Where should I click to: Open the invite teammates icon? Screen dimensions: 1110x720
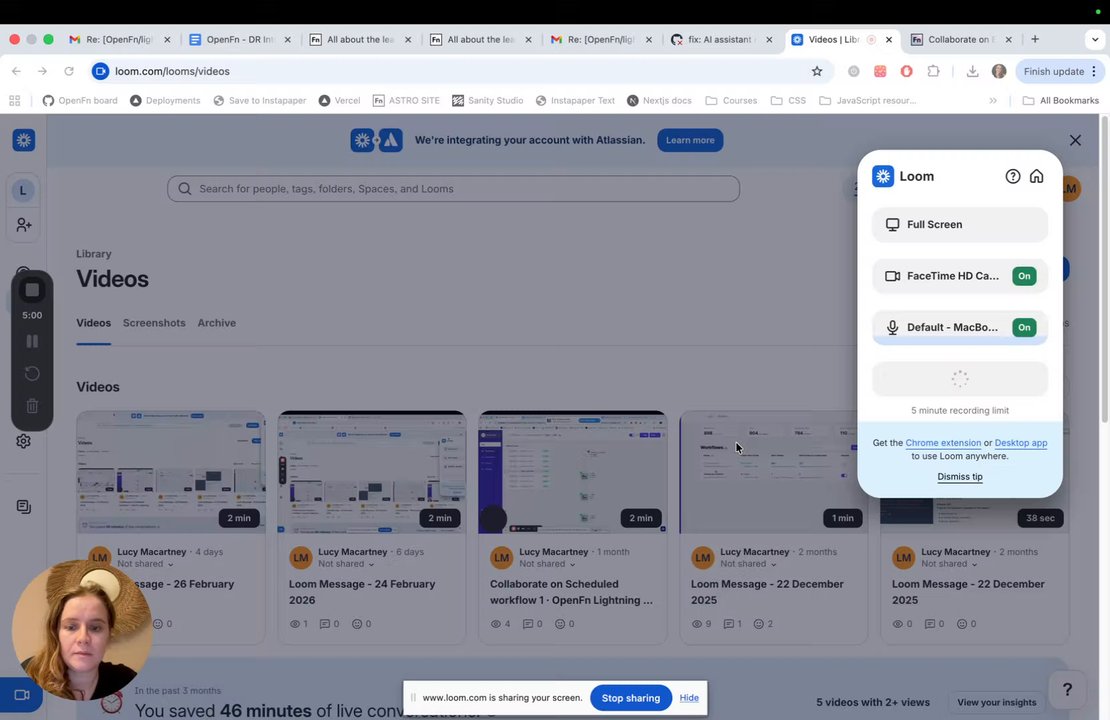click(23, 224)
